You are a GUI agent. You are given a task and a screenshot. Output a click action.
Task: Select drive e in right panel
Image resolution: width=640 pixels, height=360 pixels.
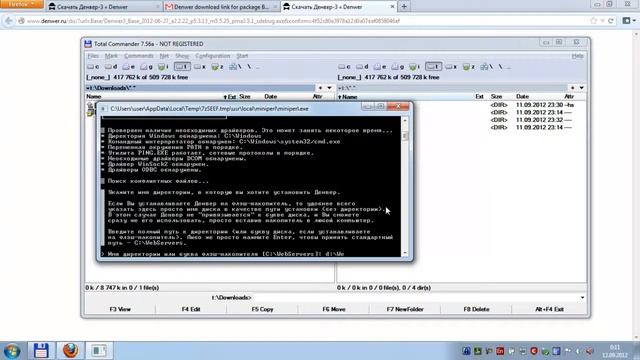pos(380,67)
